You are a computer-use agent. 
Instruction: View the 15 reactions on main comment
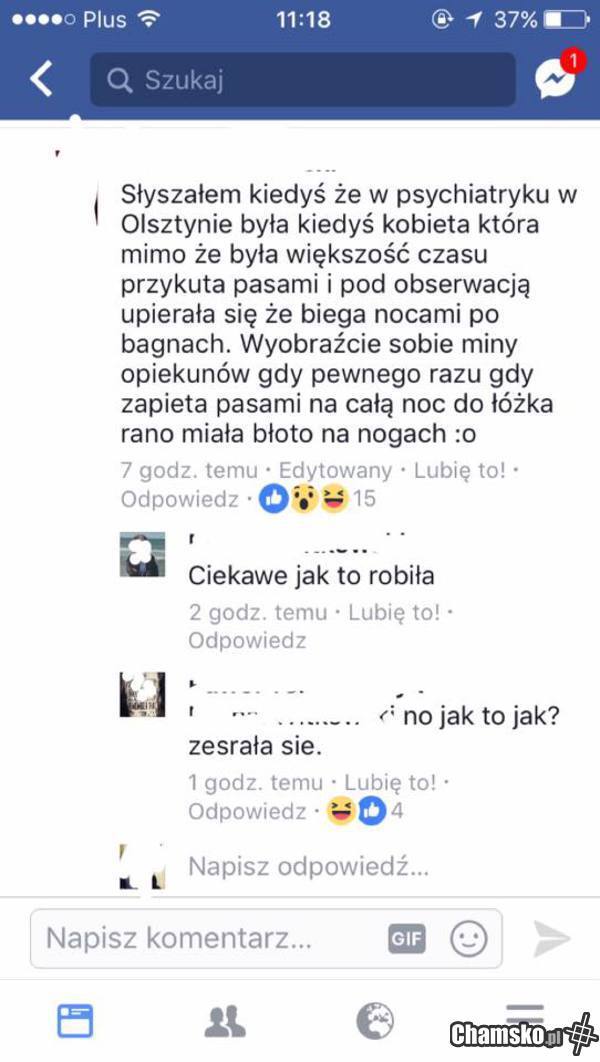pyautogui.click(x=318, y=499)
